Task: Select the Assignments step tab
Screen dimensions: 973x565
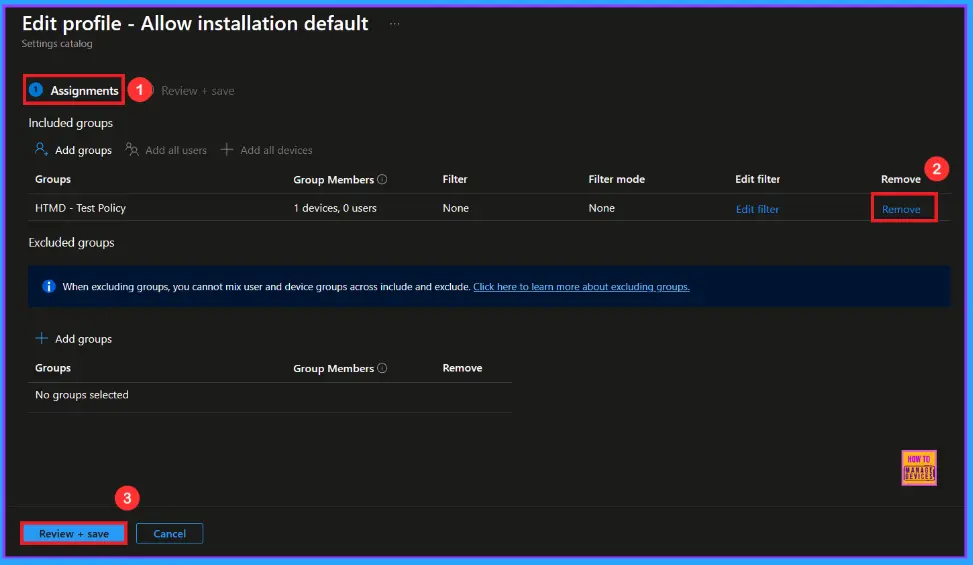Action: click(74, 91)
